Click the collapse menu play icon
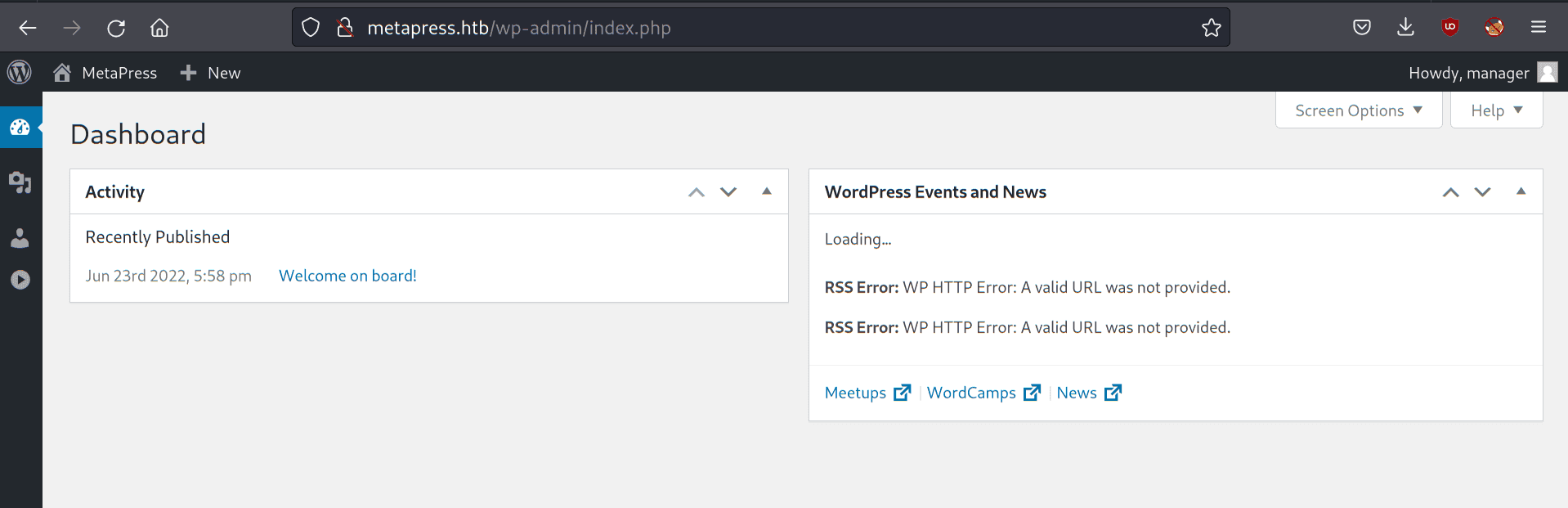The width and height of the screenshot is (1568, 508). [20, 280]
